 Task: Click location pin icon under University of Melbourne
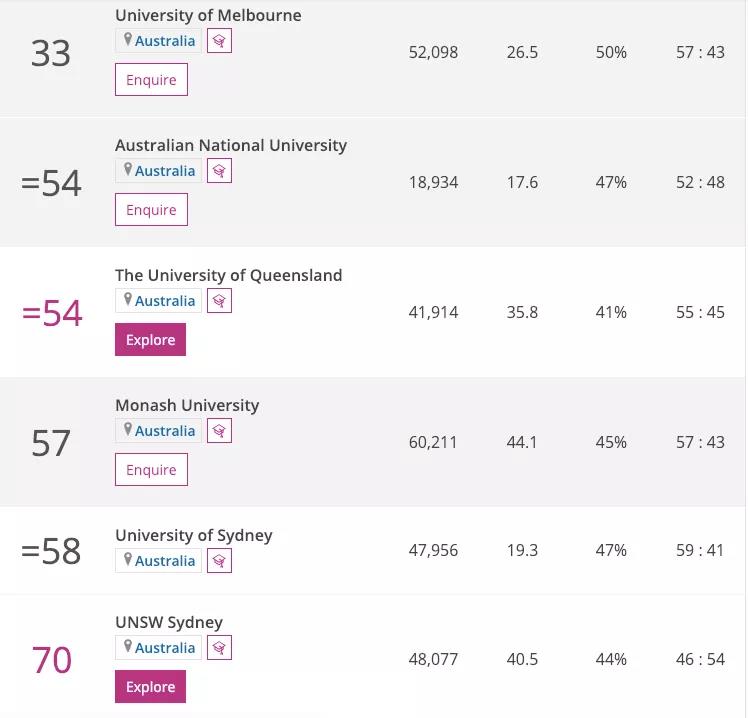[x=127, y=40]
